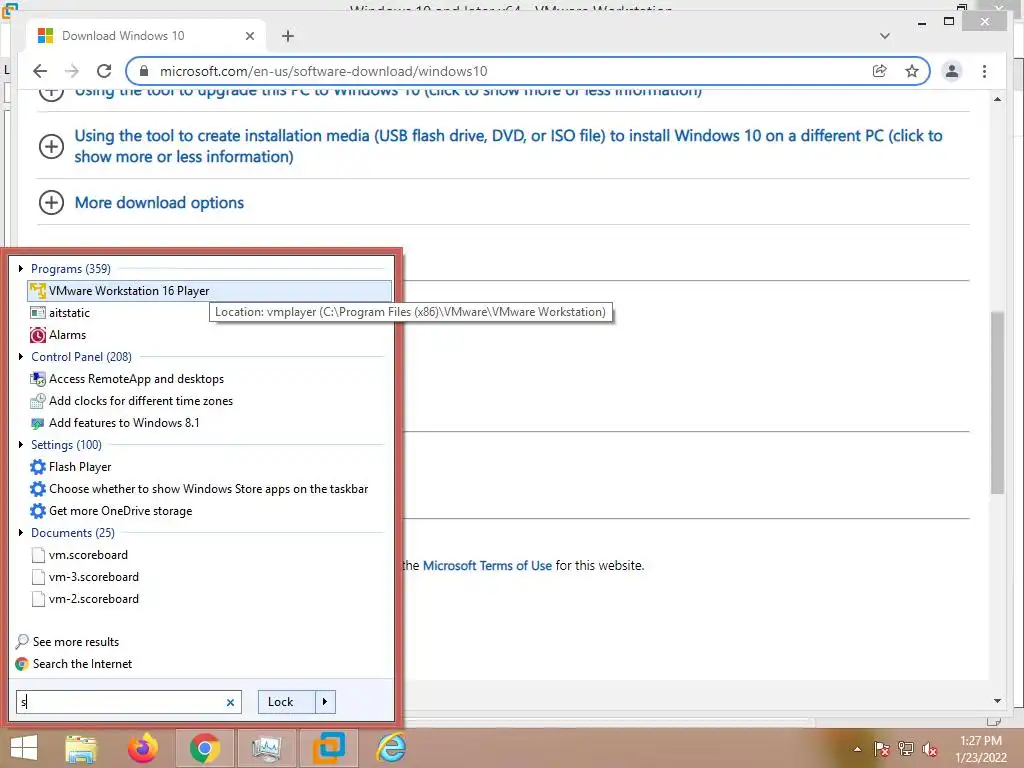Screen dimensions: 1024x768
Task: Open the aitstatic program result
Action: tap(69, 313)
